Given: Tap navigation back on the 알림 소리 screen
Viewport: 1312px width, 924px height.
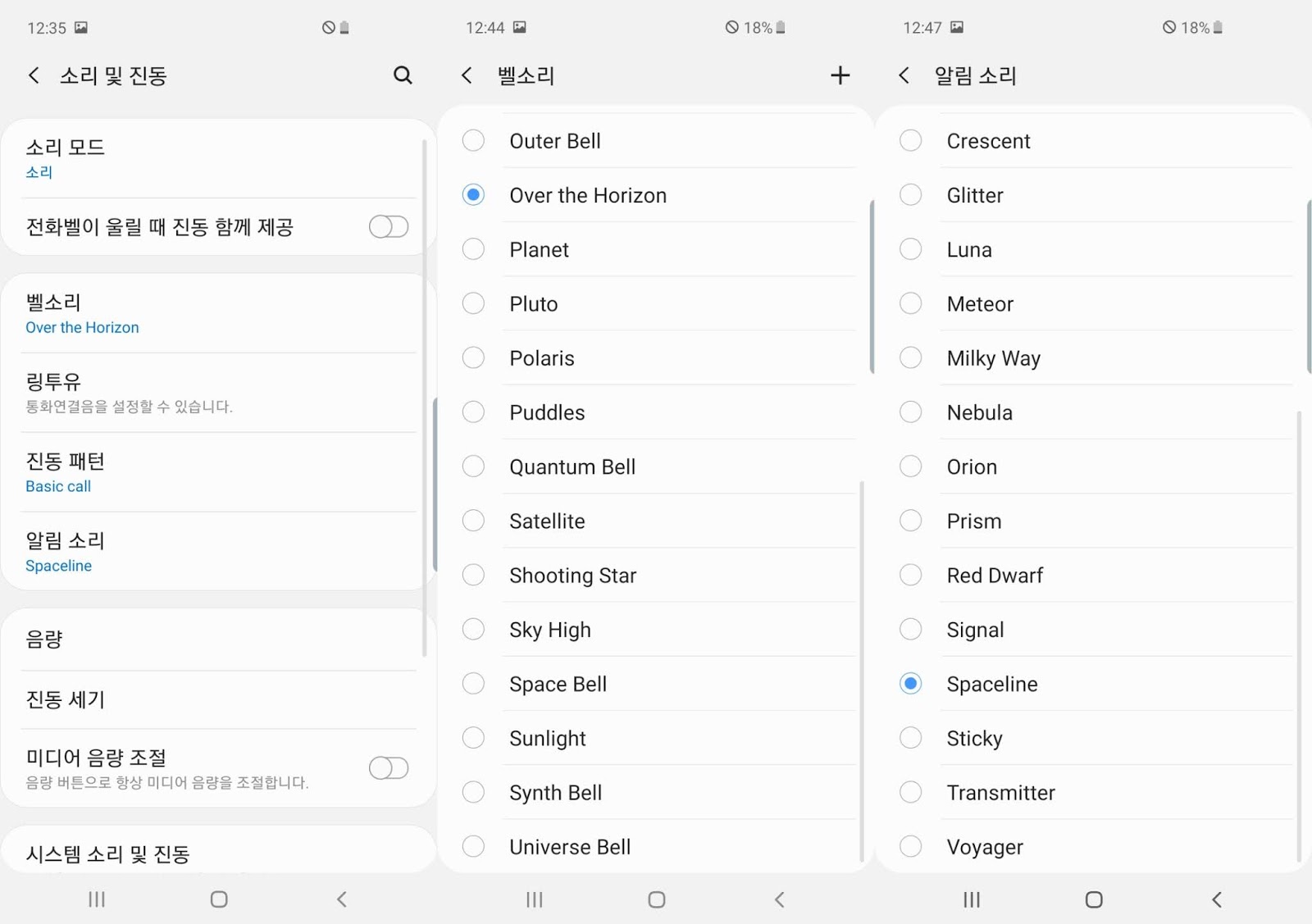Looking at the screenshot, I should (1217, 899).
